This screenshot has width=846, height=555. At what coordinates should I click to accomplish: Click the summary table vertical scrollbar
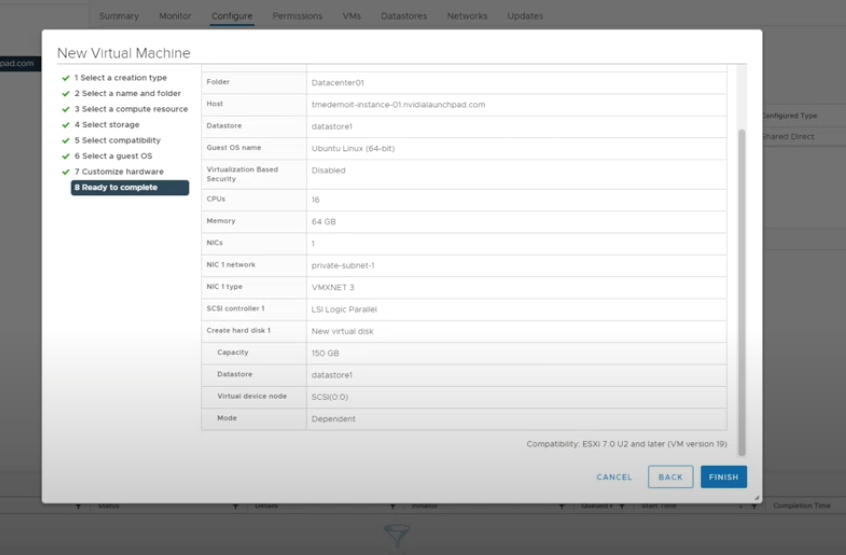741,290
